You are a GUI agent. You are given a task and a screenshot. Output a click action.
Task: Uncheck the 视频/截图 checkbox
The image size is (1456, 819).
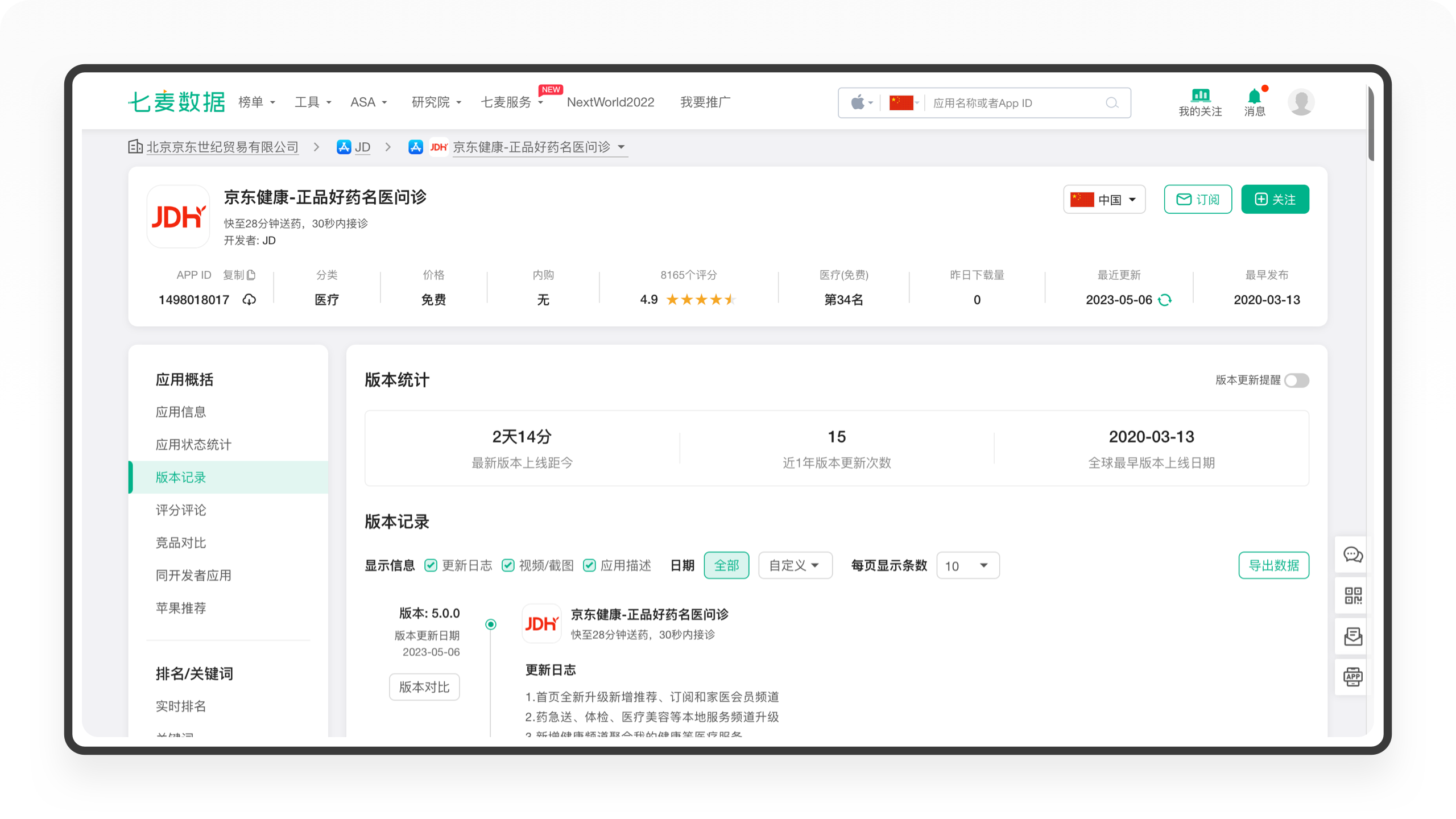(x=508, y=565)
